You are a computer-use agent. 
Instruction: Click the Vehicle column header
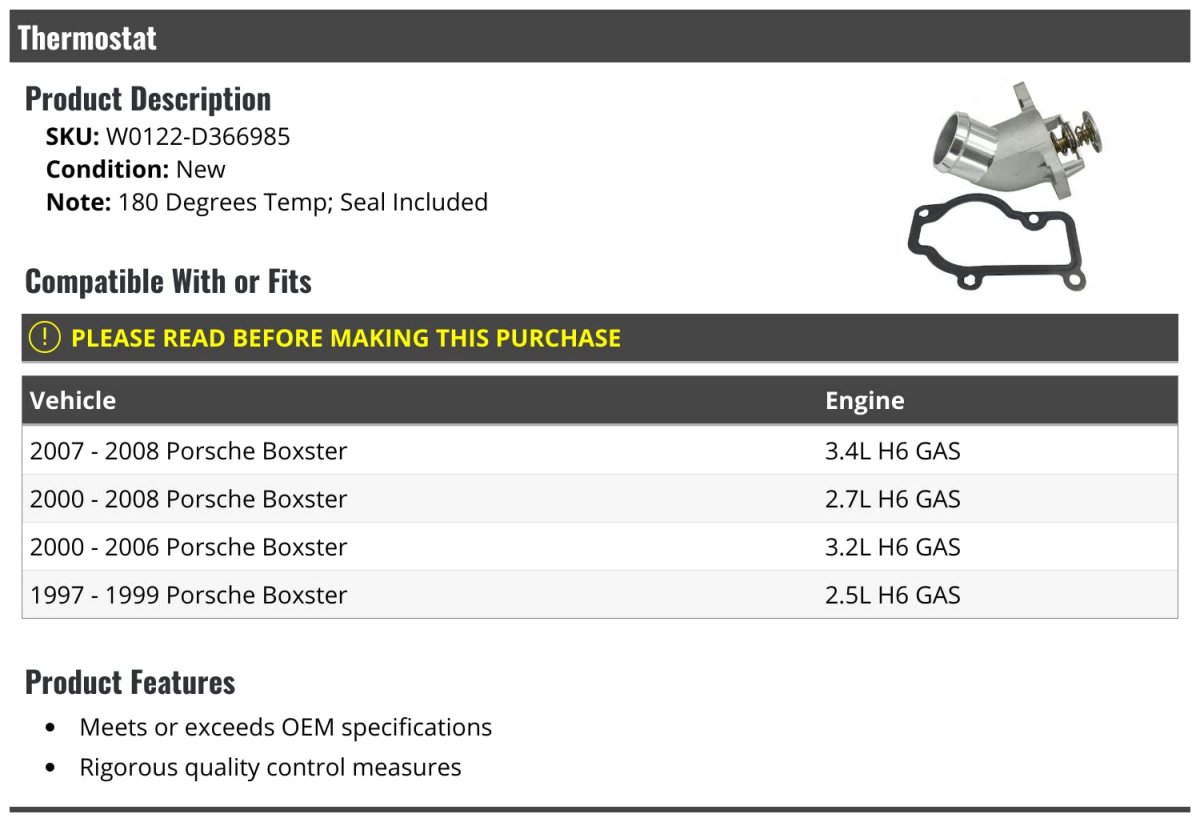click(73, 401)
